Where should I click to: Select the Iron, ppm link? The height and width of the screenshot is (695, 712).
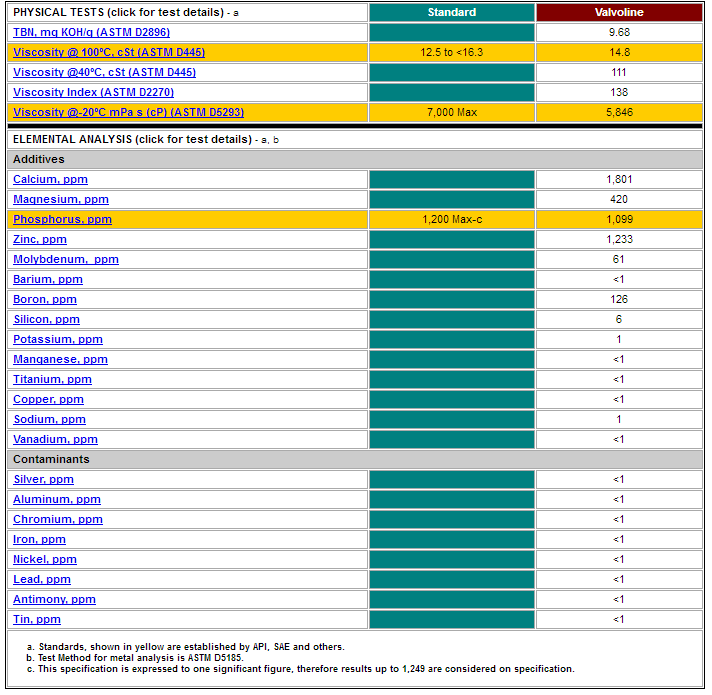(40, 539)
